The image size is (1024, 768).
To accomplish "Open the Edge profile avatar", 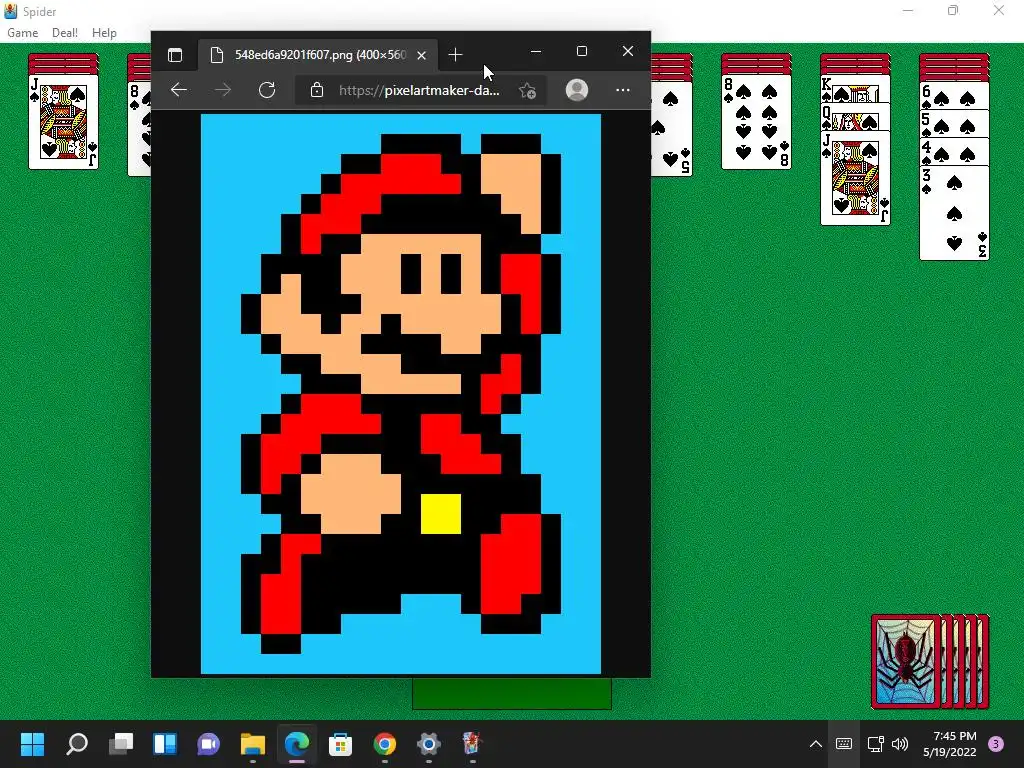I will (577, 90).
